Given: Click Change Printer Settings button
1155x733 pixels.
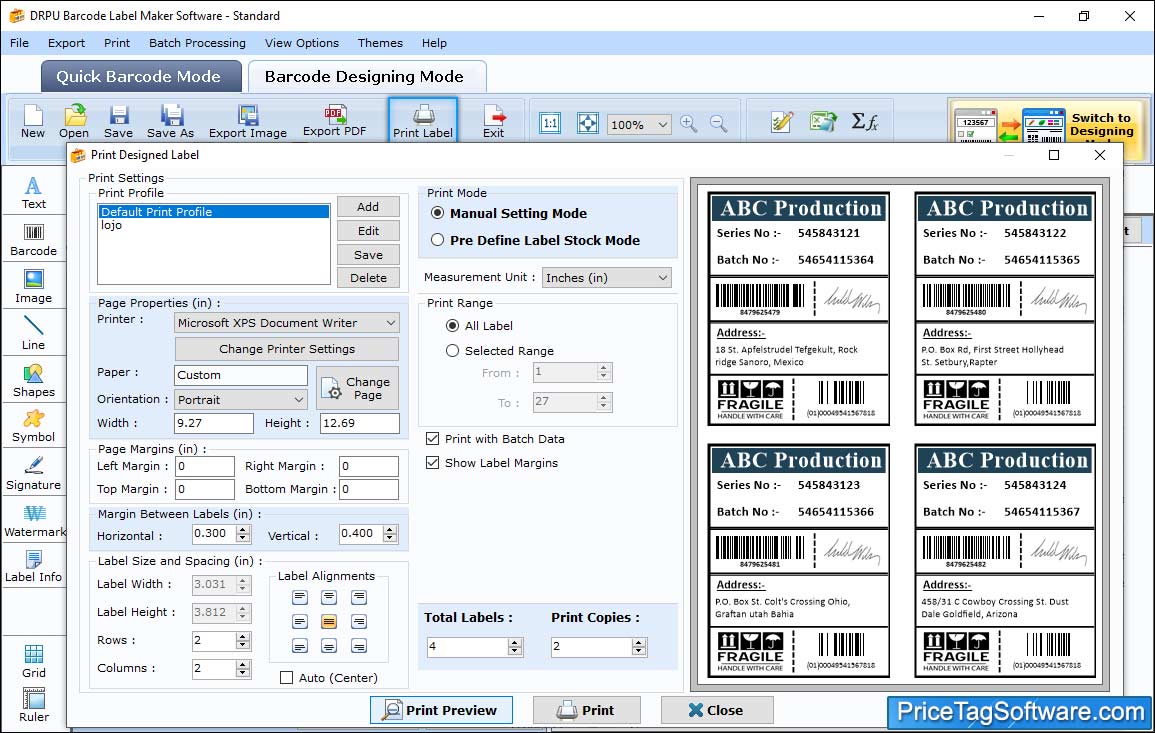Looking at the screenshot, I should pyautogui.click(x=287, y=349).
